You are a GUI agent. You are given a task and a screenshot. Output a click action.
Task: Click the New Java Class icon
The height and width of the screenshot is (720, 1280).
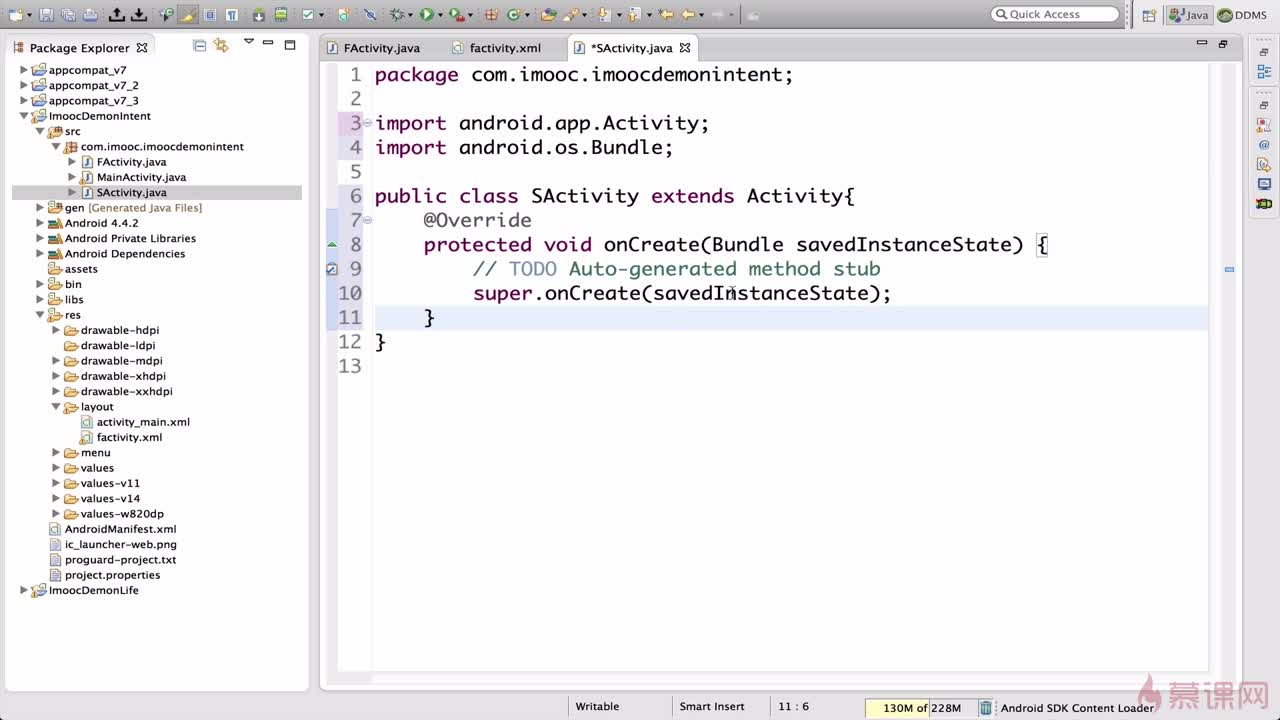[x=514, y=15]
